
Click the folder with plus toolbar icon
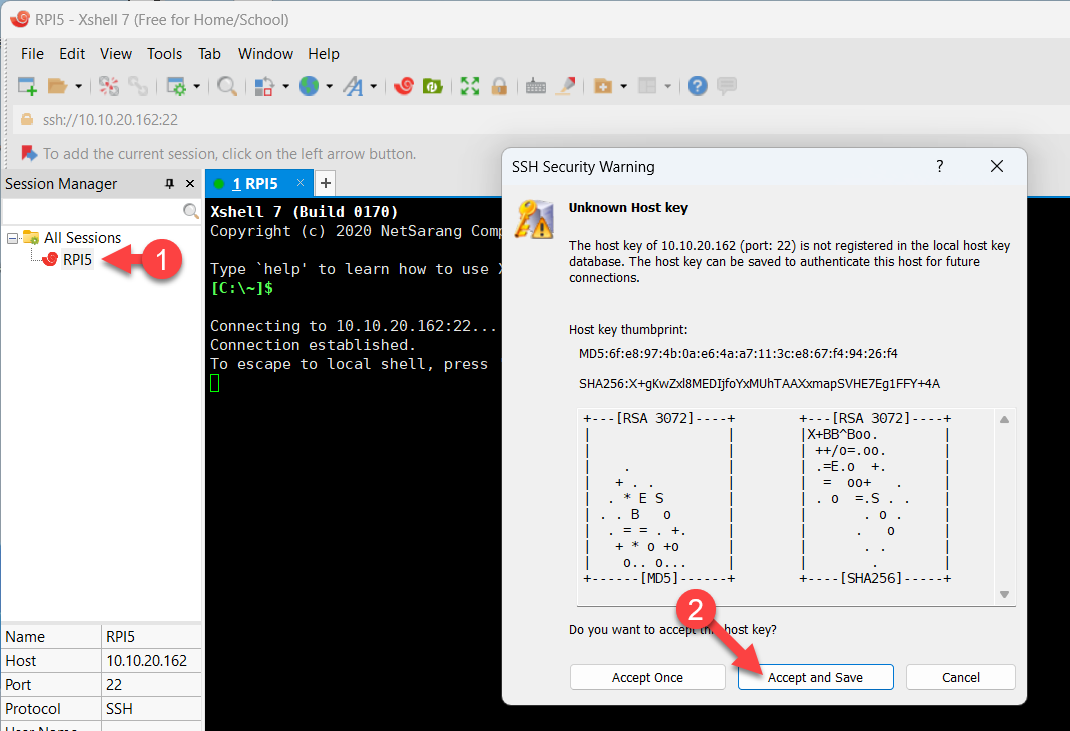pyautogui.click(x=603, y=86)
